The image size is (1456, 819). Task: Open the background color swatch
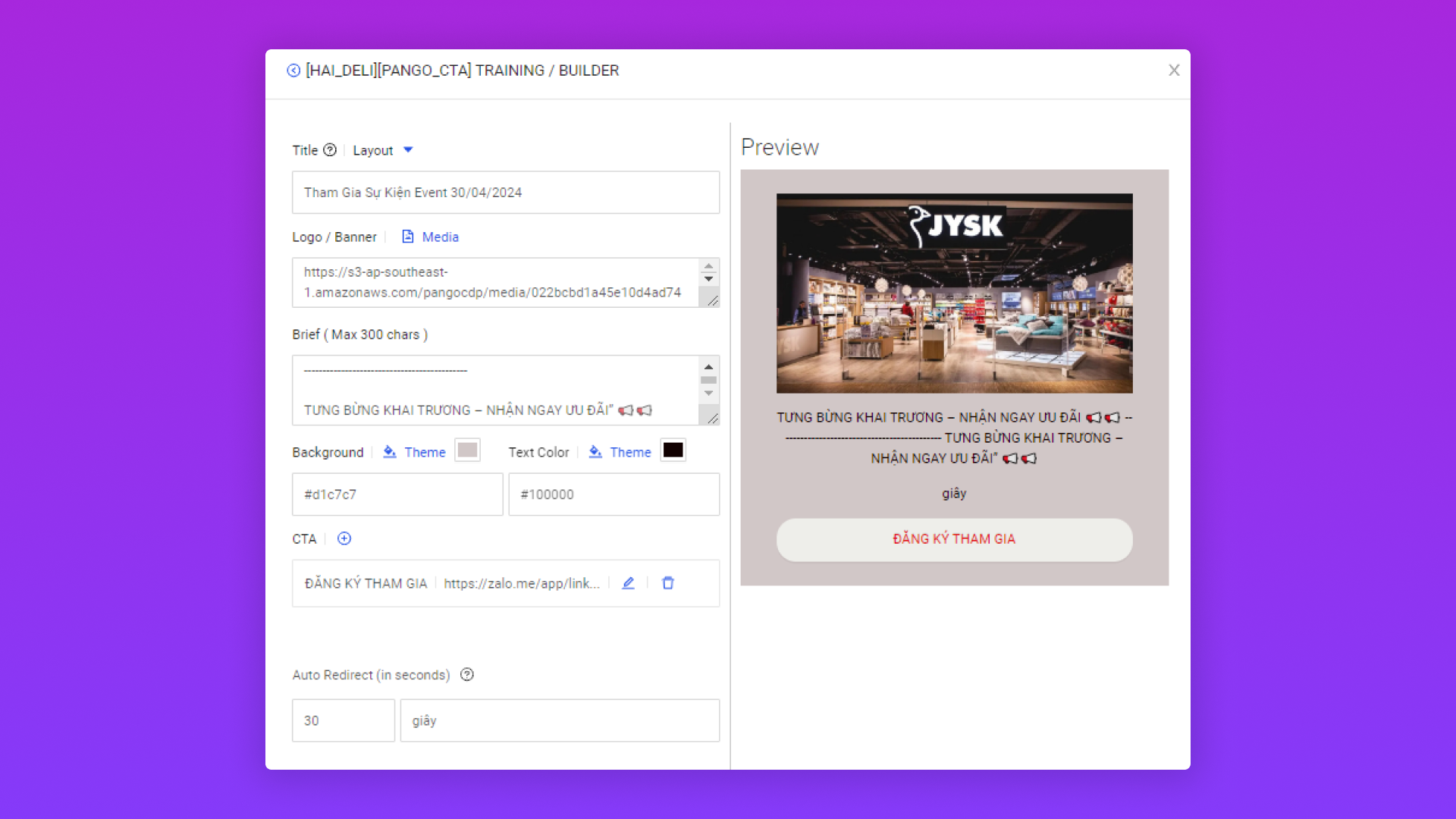467,450
